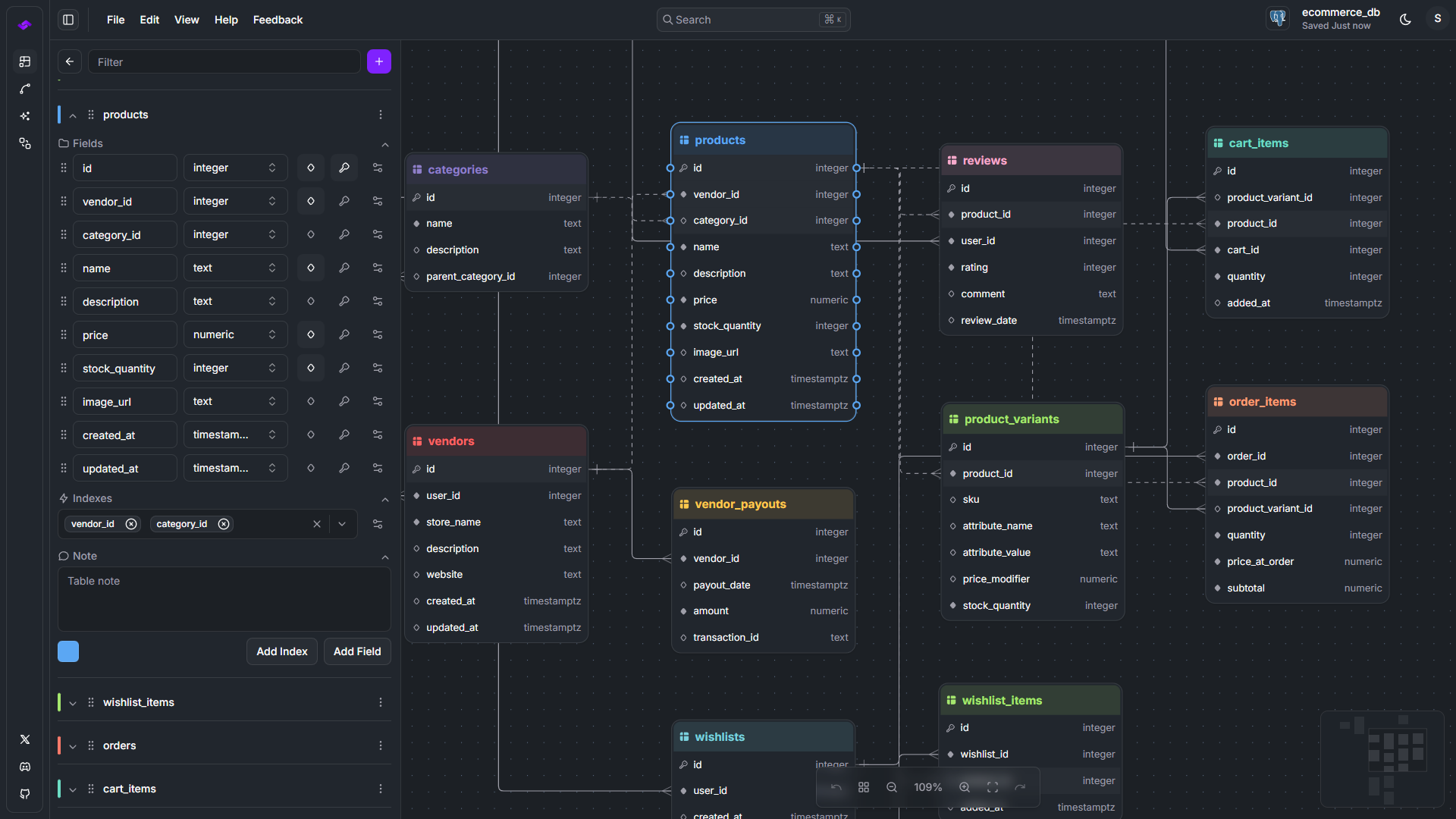Switch to dark/light mode with the moon icon
1456x819 pixels.
click(x=1405, y=19)
